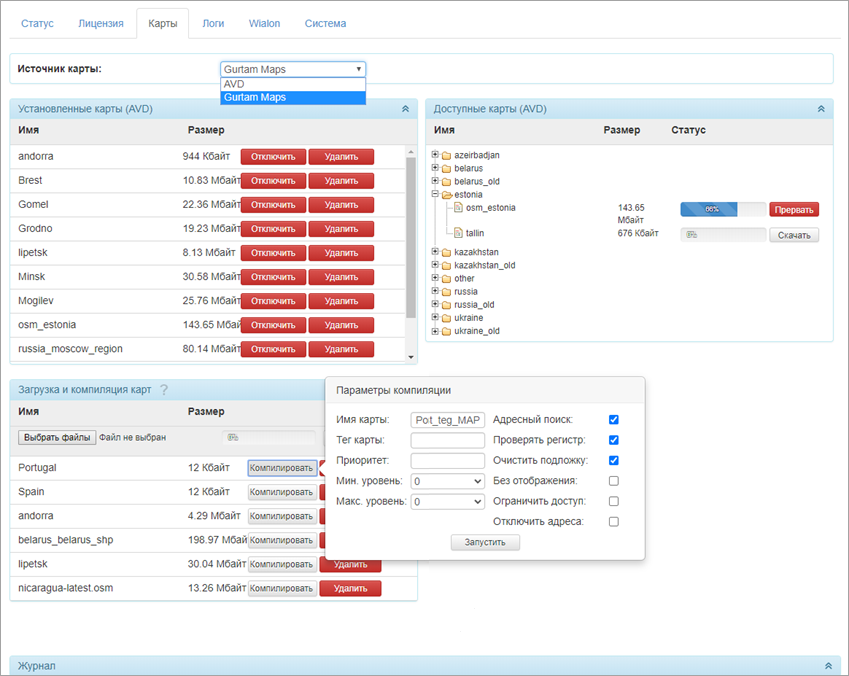Click the tallin file icon
Image resolution: width=849 pixels, height=676 pixels.
(x=459, y=234)
